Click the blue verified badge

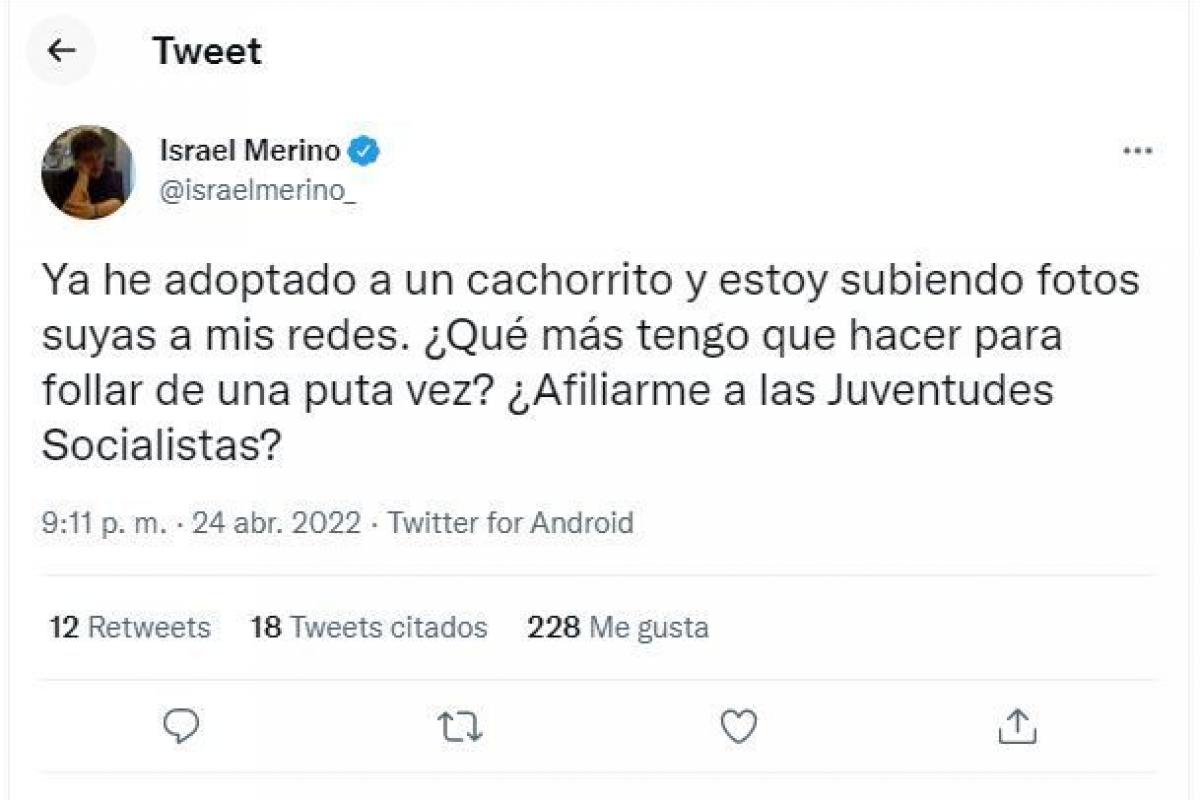coord(364,151)
